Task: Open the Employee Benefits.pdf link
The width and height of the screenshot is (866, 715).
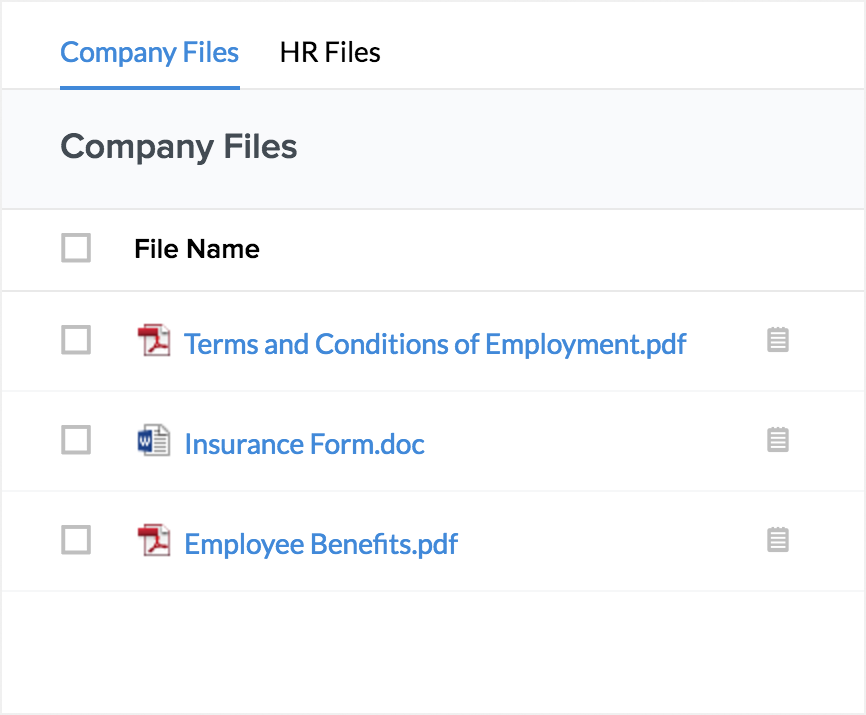Action: point(321,544)
